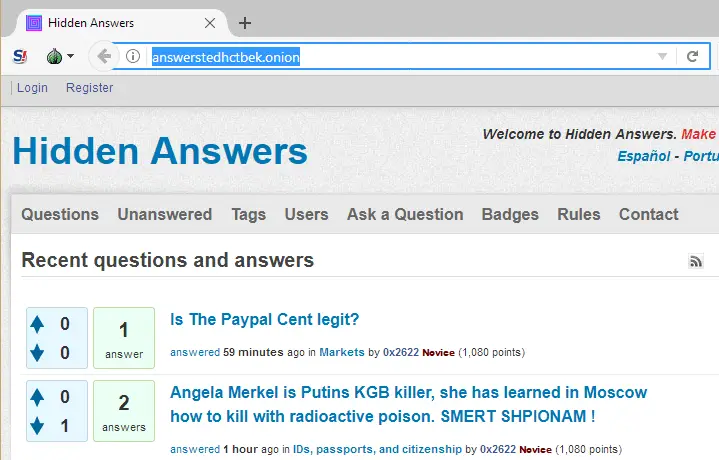The height and width of the screenshot is (460, 719).
Task: Go back using the browser back arrow
Action: tap(103, 57)
